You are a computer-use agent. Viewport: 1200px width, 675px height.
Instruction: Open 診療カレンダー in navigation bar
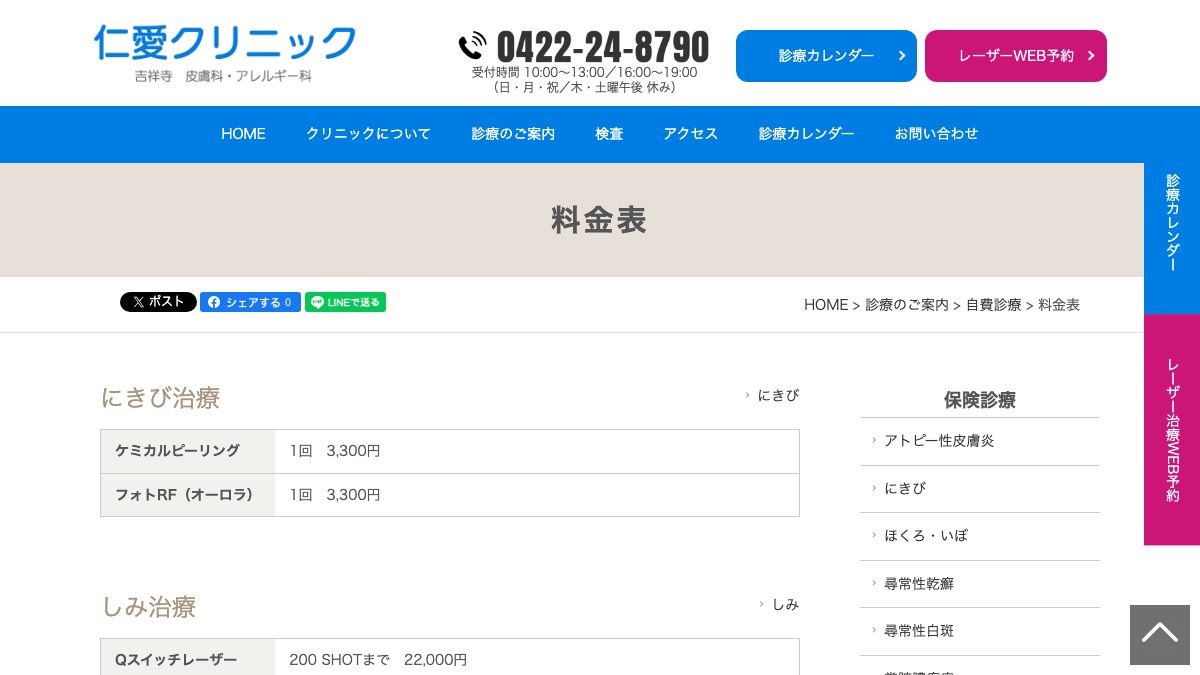point(806,134)
